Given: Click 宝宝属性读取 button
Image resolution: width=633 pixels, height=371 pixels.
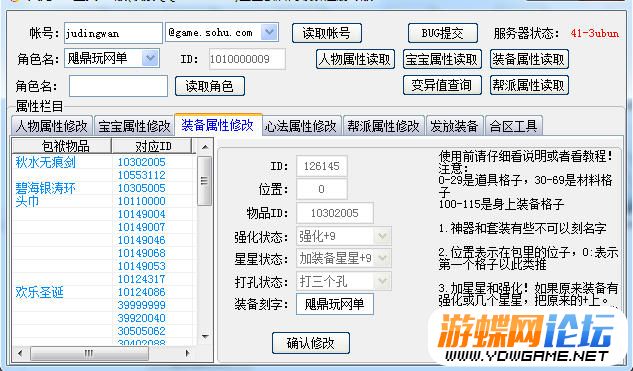Looking at the screenshot, I should coord(442,59).
